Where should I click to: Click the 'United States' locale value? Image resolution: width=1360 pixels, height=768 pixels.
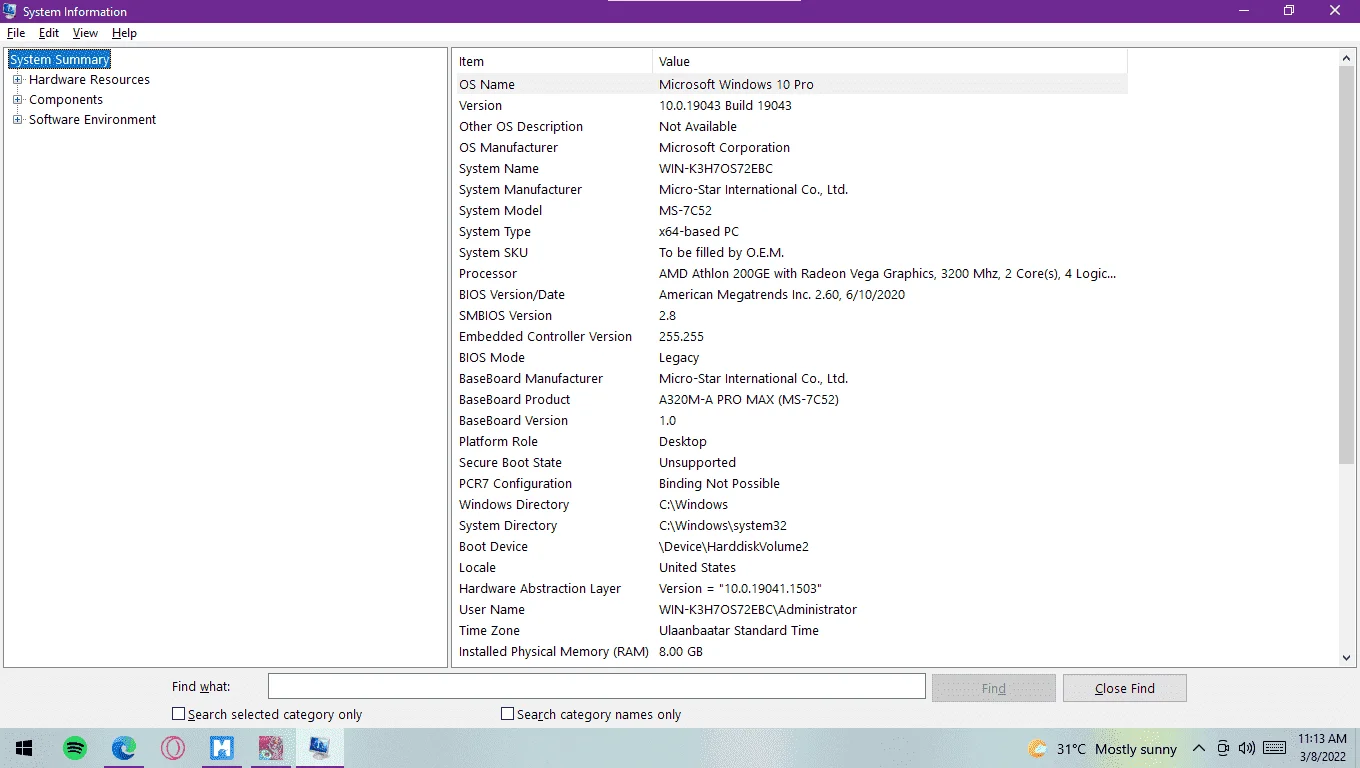(x=697, y=568)
